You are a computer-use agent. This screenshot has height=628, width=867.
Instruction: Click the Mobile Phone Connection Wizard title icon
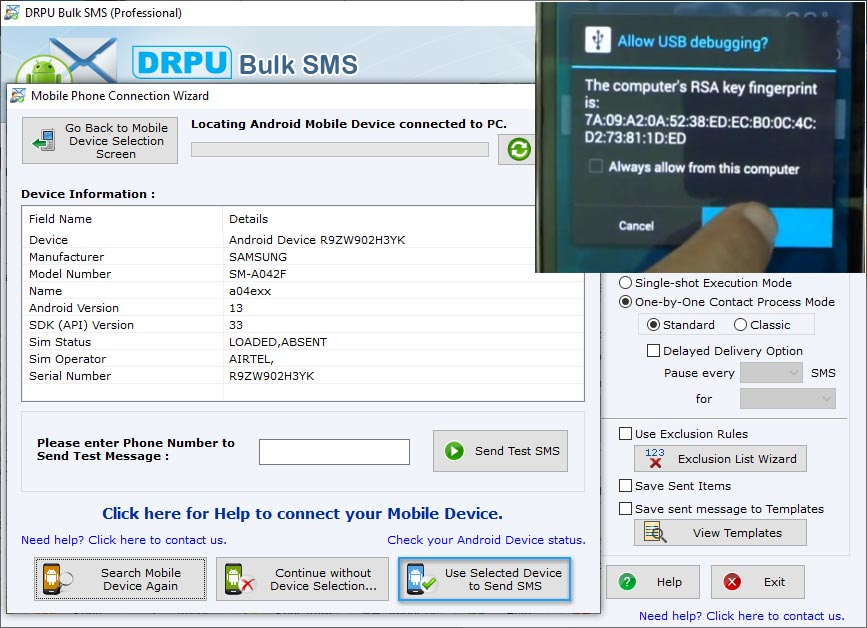click(x=18, y=96)
